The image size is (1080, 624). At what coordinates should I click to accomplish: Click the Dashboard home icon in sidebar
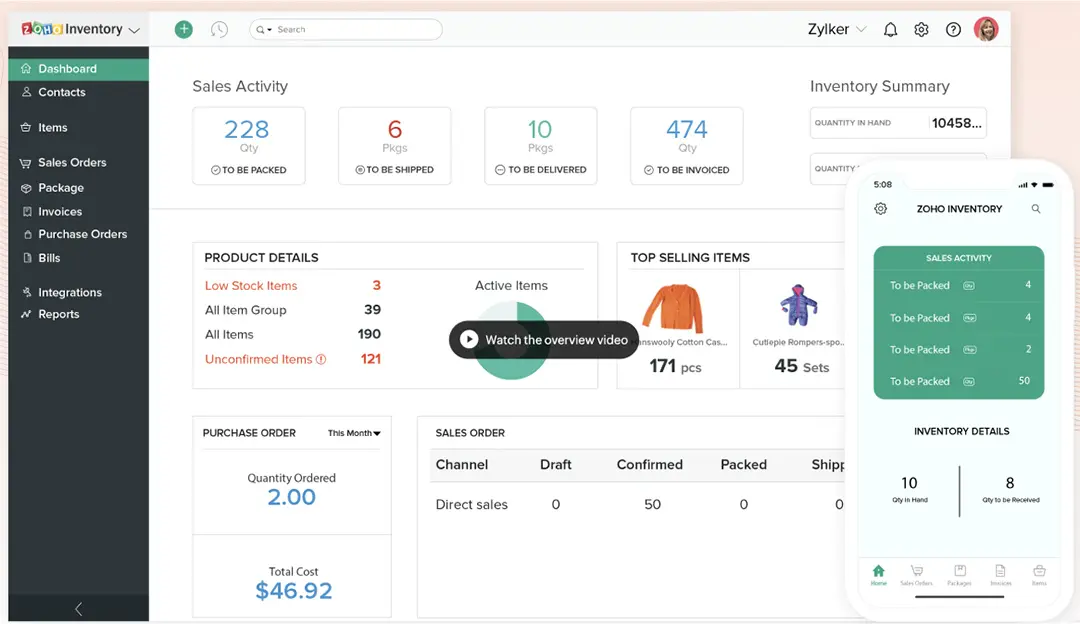[x=26, y=68]
